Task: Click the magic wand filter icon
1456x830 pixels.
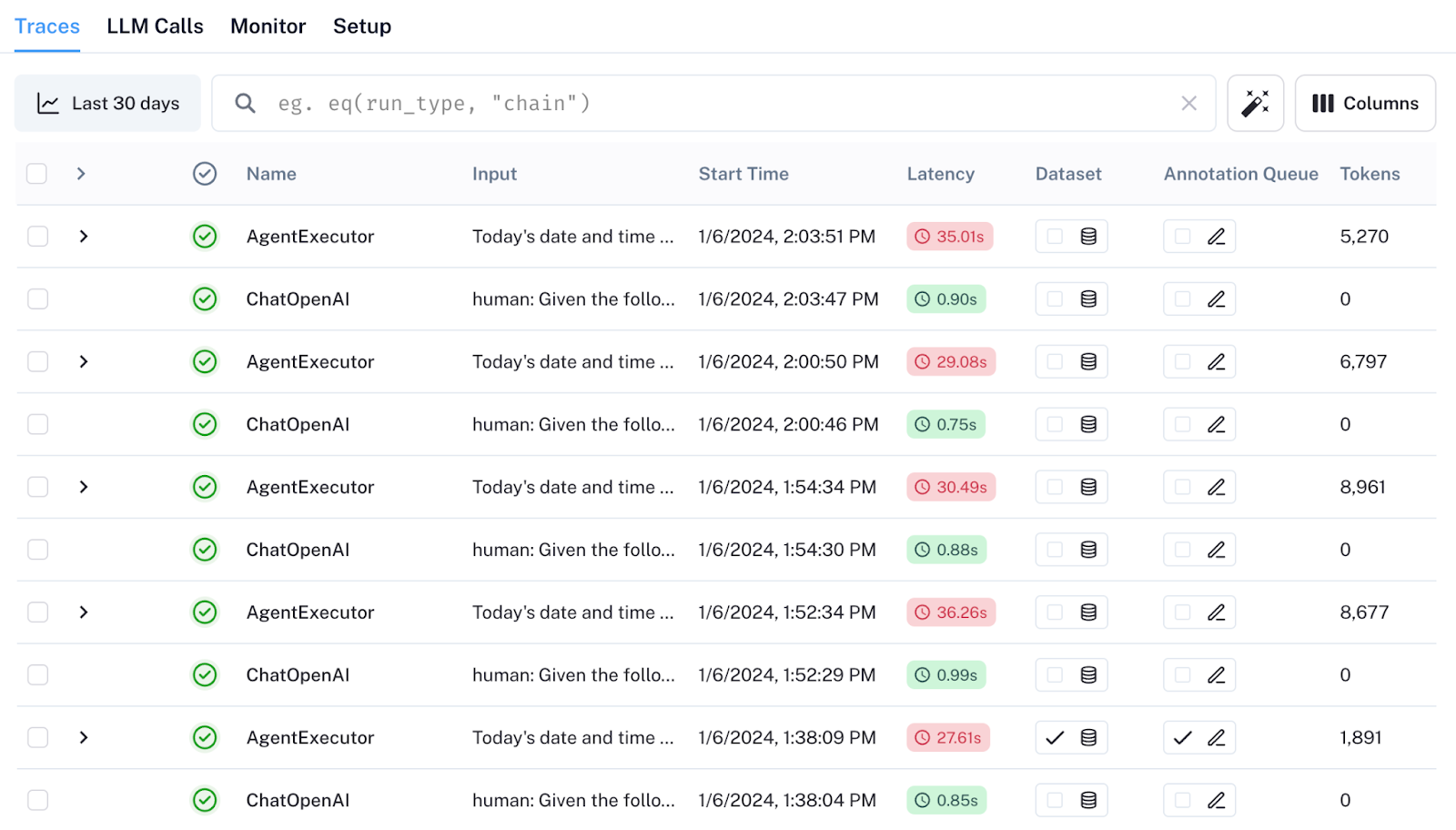Action: 1255,103
